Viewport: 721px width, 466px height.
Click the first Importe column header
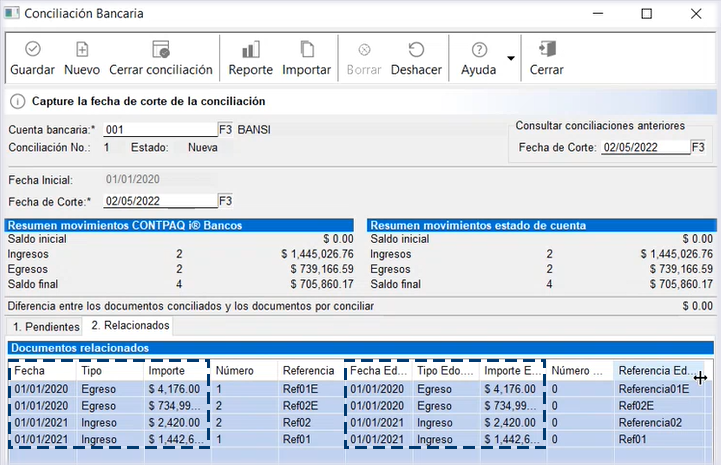click(x=177, y=371)
